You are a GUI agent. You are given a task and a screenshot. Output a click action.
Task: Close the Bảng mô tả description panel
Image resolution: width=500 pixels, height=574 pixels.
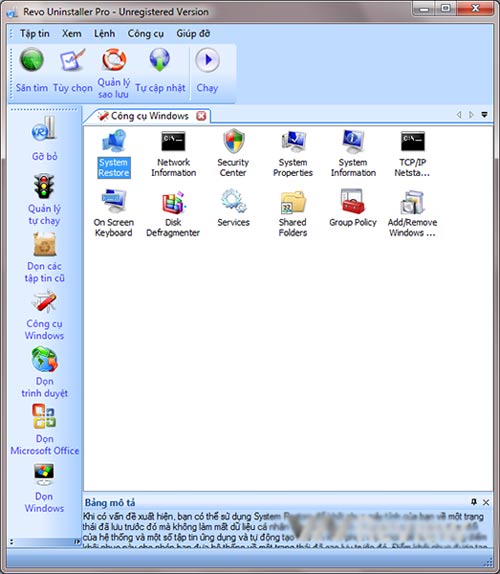(486, 502)
